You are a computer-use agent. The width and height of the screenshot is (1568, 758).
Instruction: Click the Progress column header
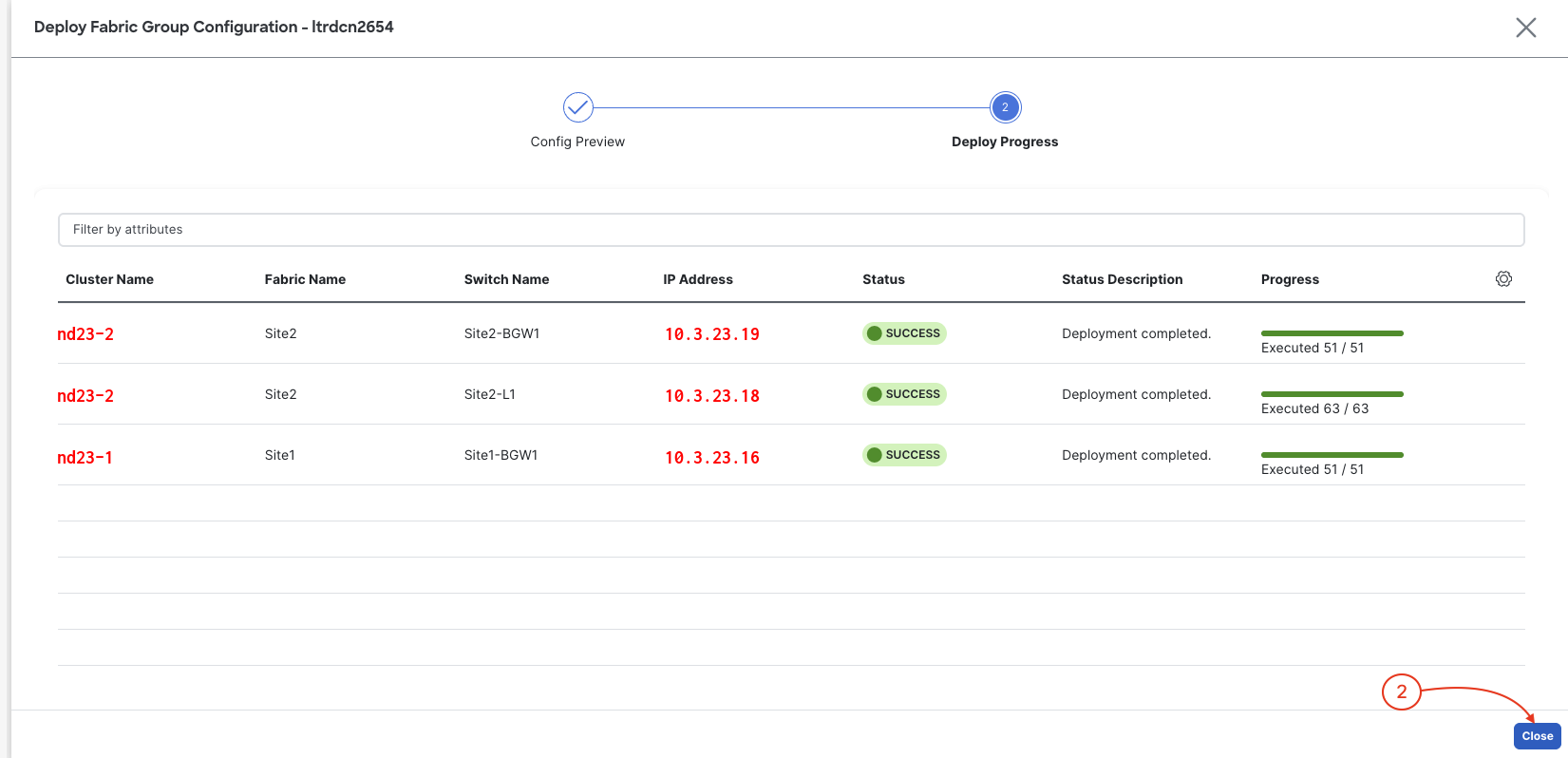coord(1290,279)
